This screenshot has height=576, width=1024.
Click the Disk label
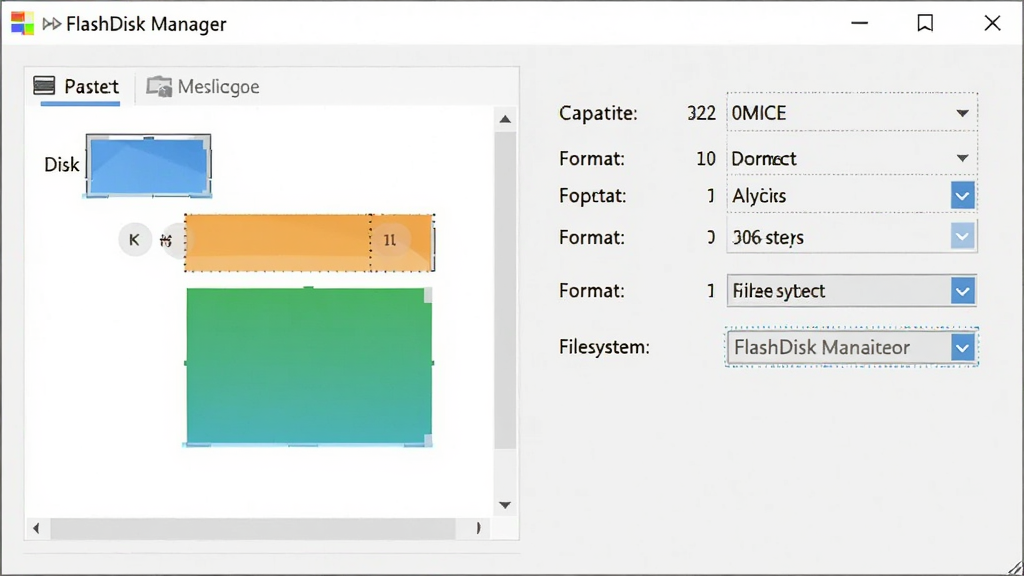coord(61,165)
